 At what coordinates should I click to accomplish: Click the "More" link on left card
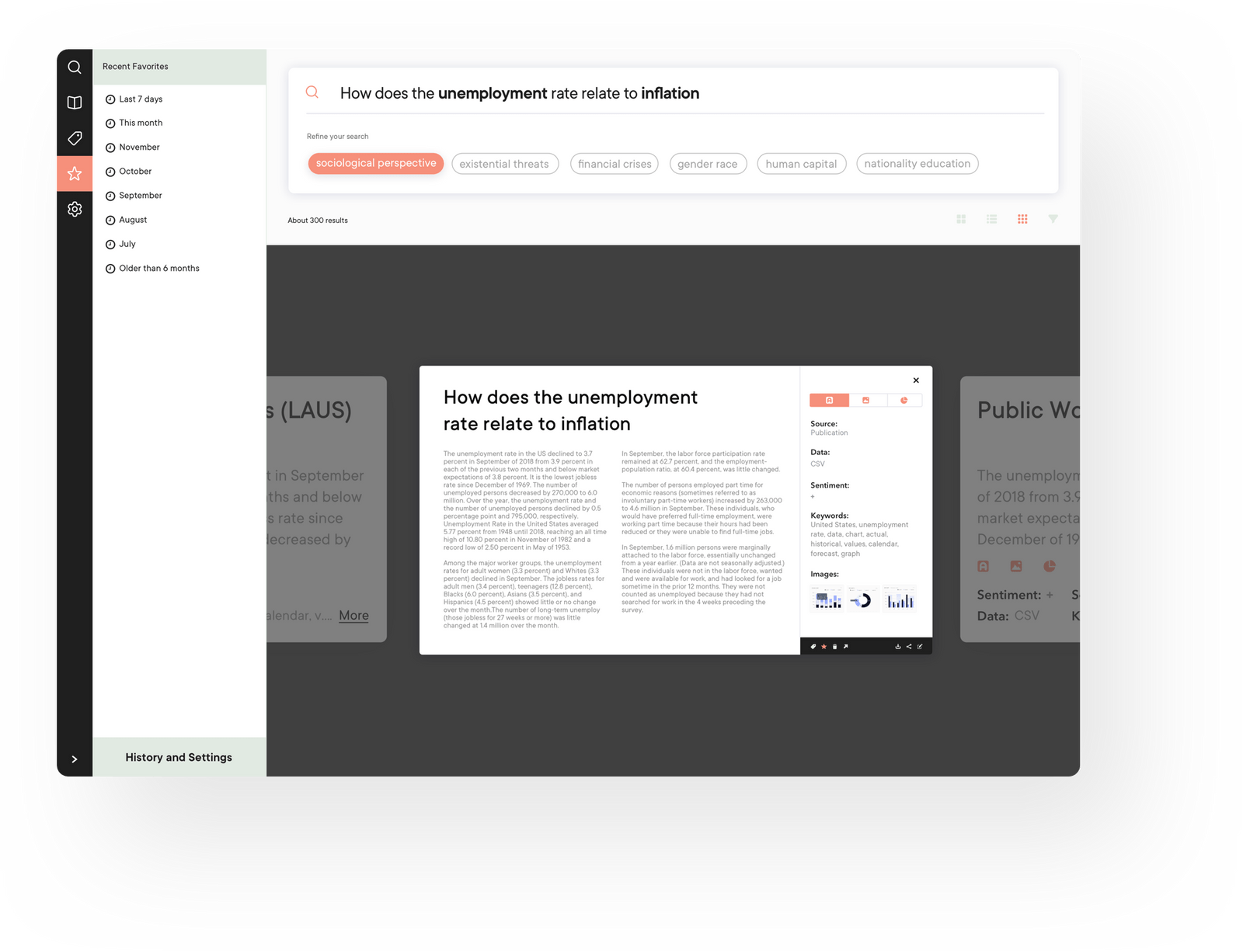point(353,615)
